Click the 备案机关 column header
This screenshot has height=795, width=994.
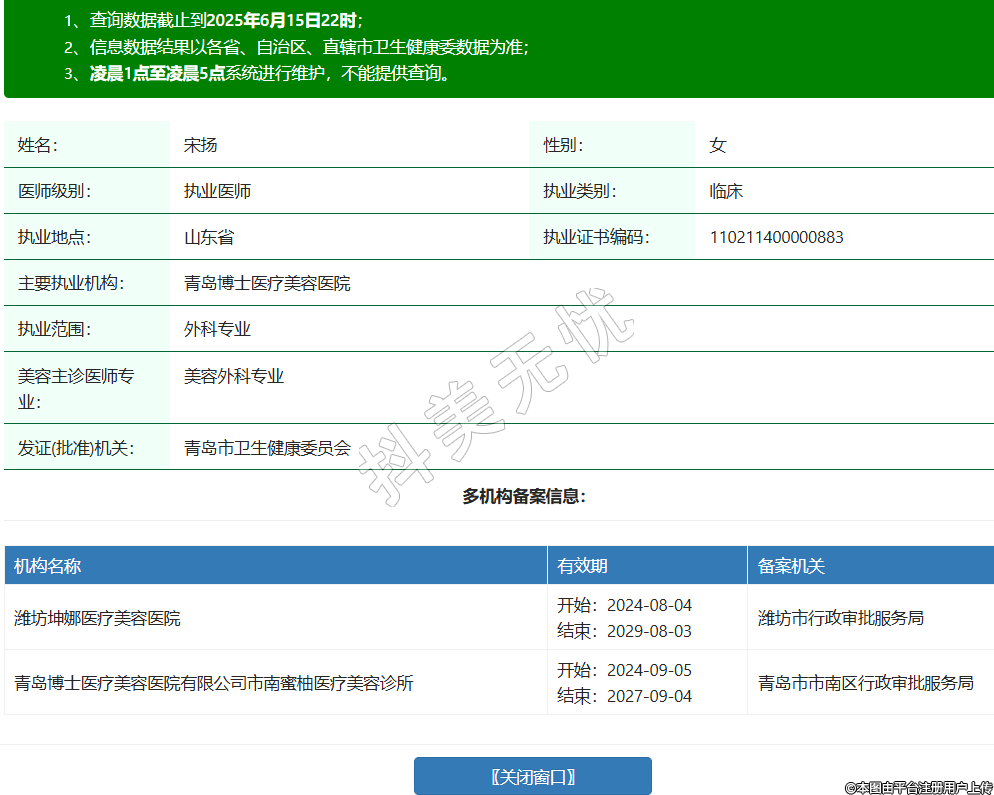[x=791, y=566]
